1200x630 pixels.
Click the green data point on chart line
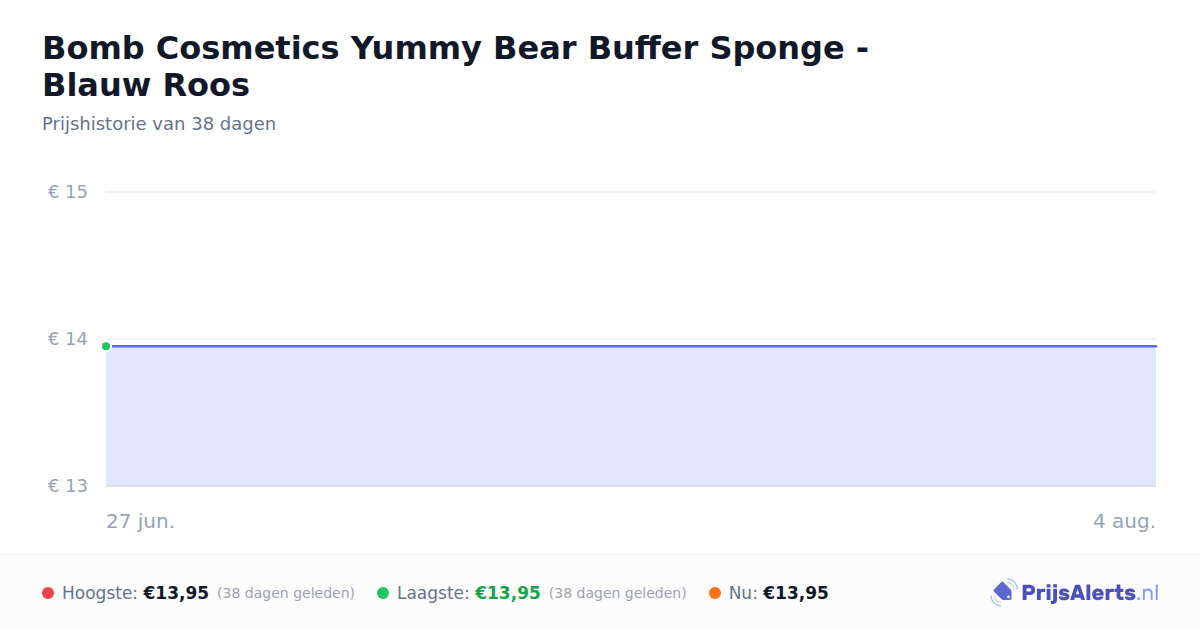pos(106,346)
